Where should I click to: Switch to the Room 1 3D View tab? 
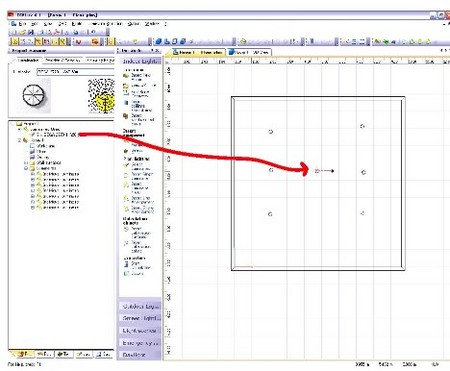[249, 52]
